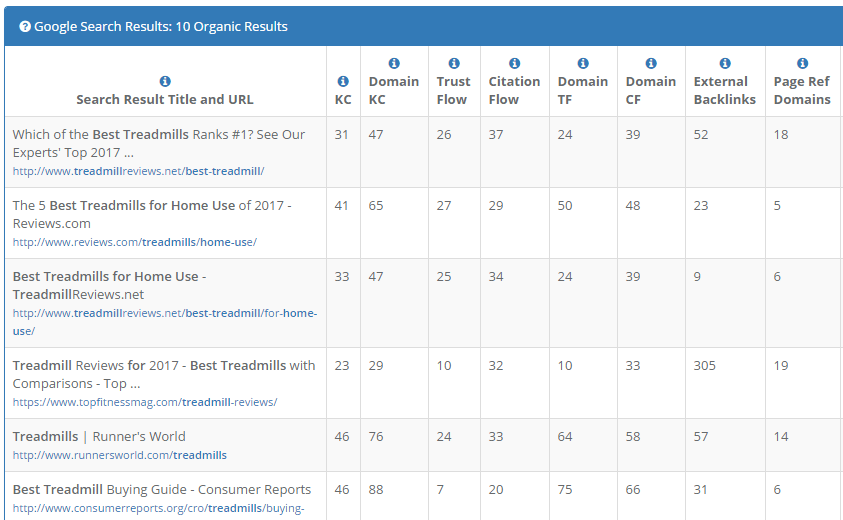
Task: Click the info icon above Page Ref Domains
Action: pyautogui.click(x=803, y=63)
